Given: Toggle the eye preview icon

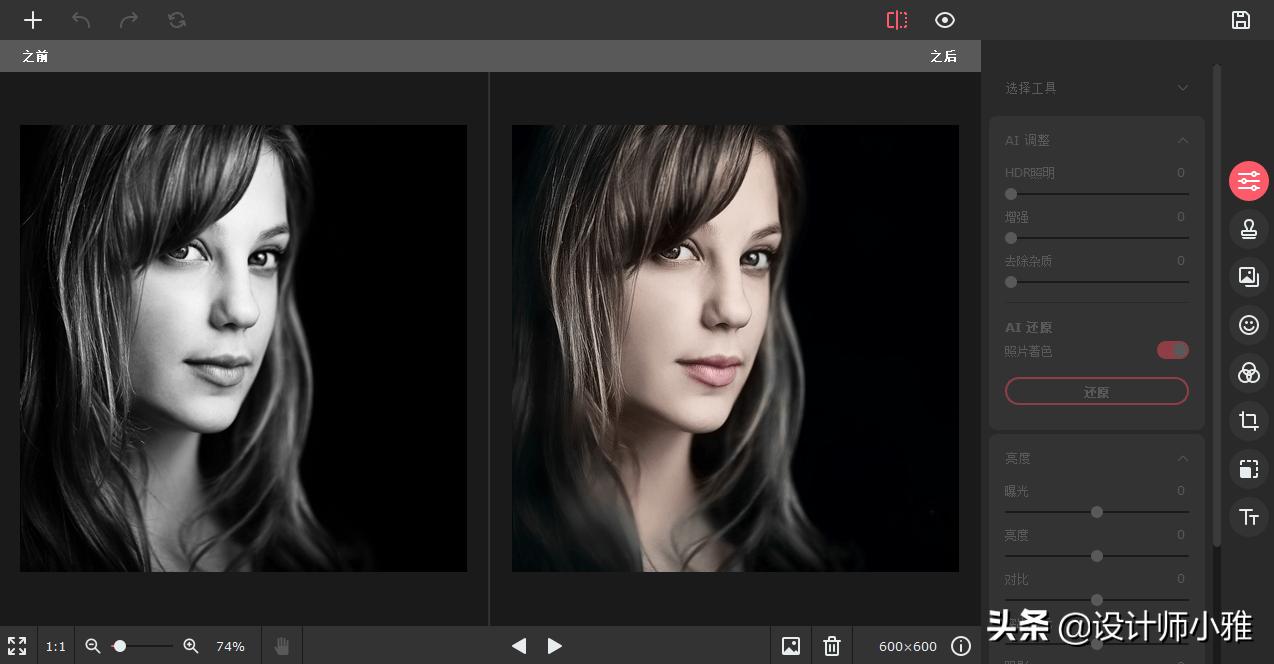Looking at the screenshot, I should pos(945,20).
